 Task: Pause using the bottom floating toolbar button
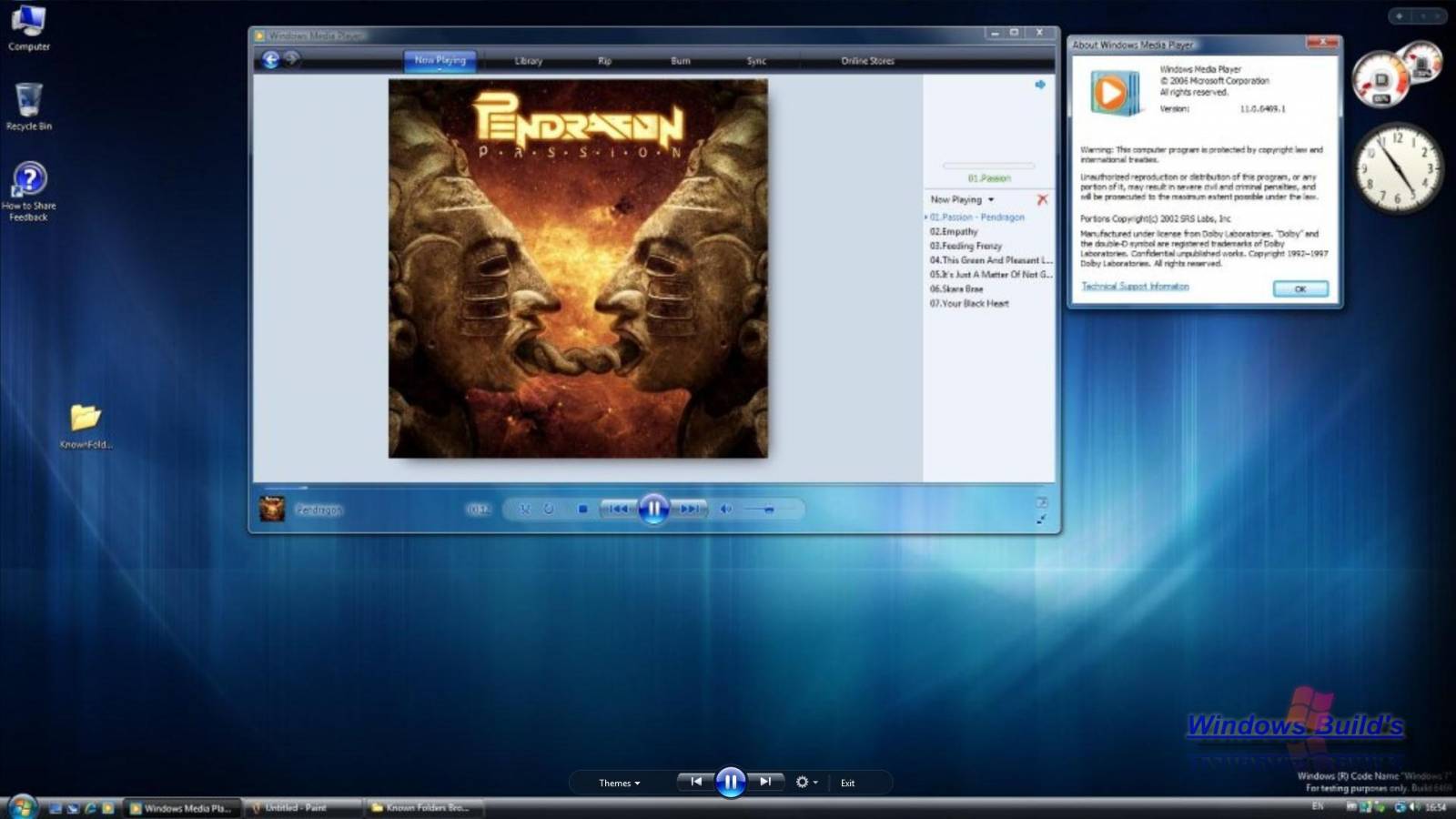731,782
